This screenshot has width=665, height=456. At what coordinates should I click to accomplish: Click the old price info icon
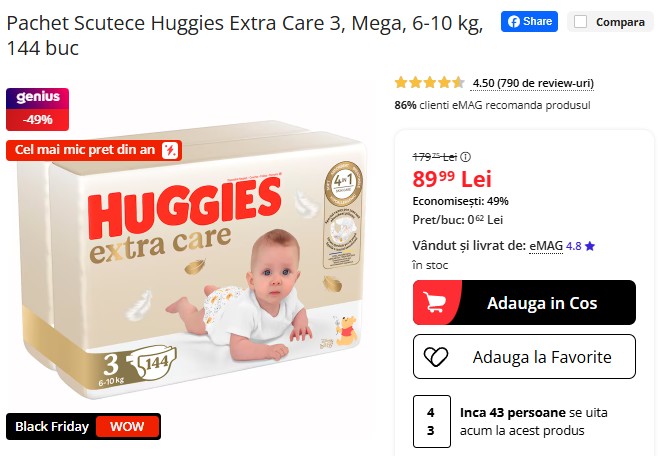(x=465, y=157)
